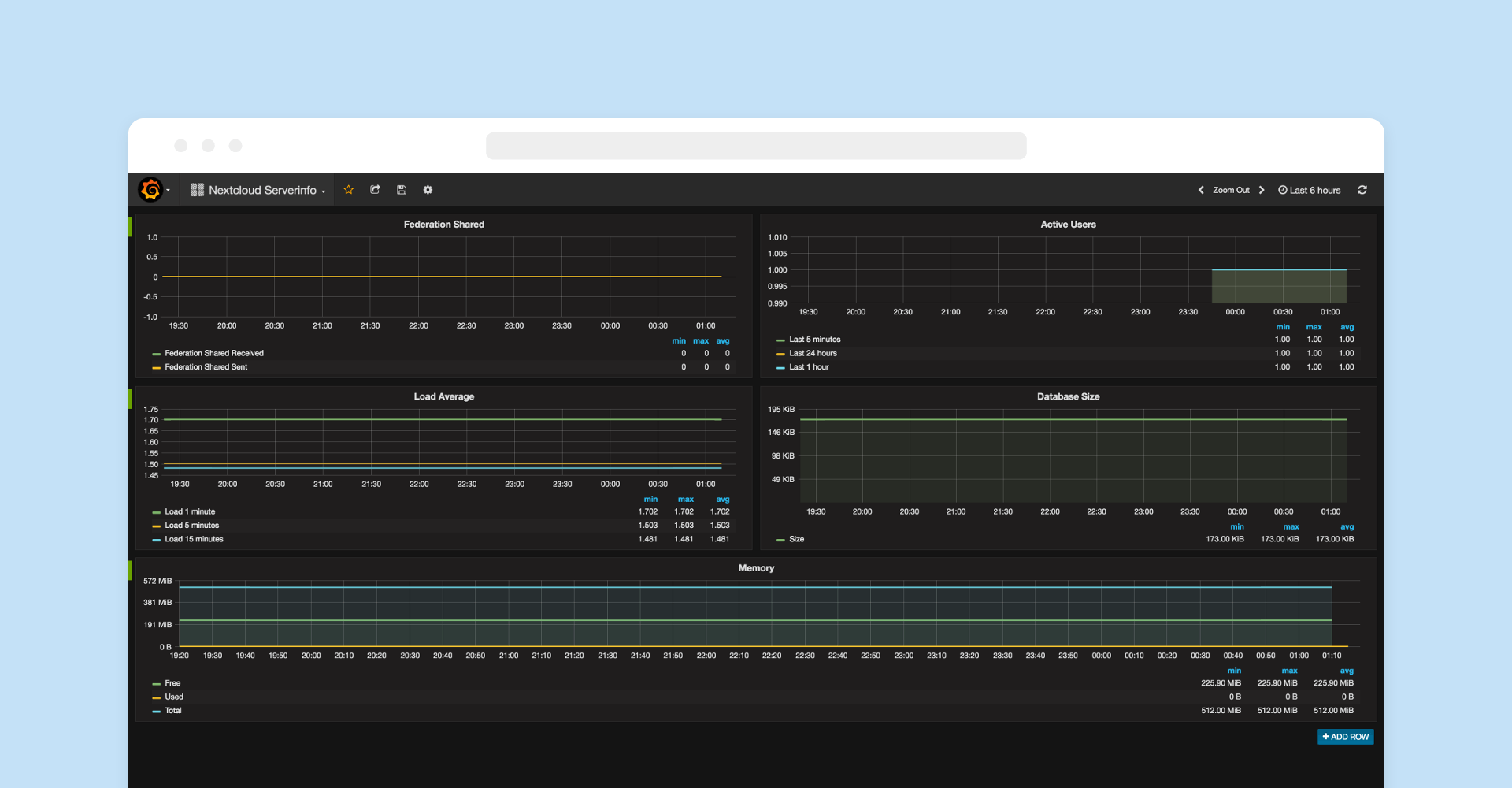
Task: Refresh the dashboard with the refresh icon
Action: [x=1362, y=190]
